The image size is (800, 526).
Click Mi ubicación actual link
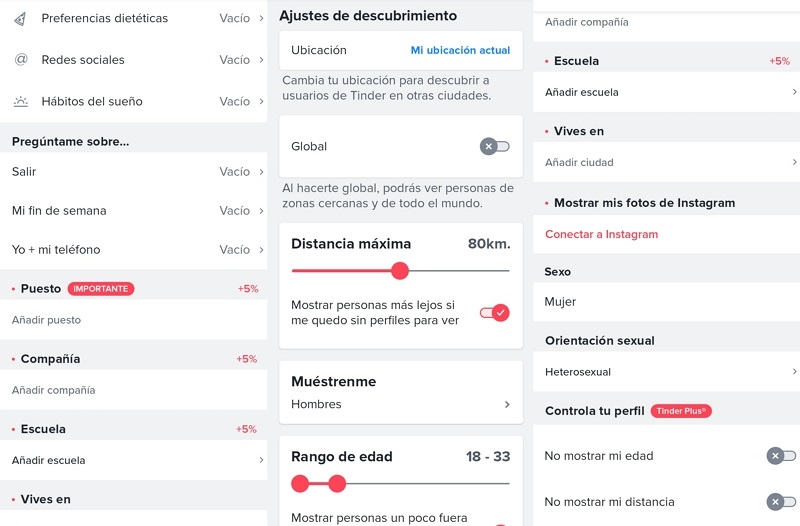pyautogui.click(x=460, y=50)
